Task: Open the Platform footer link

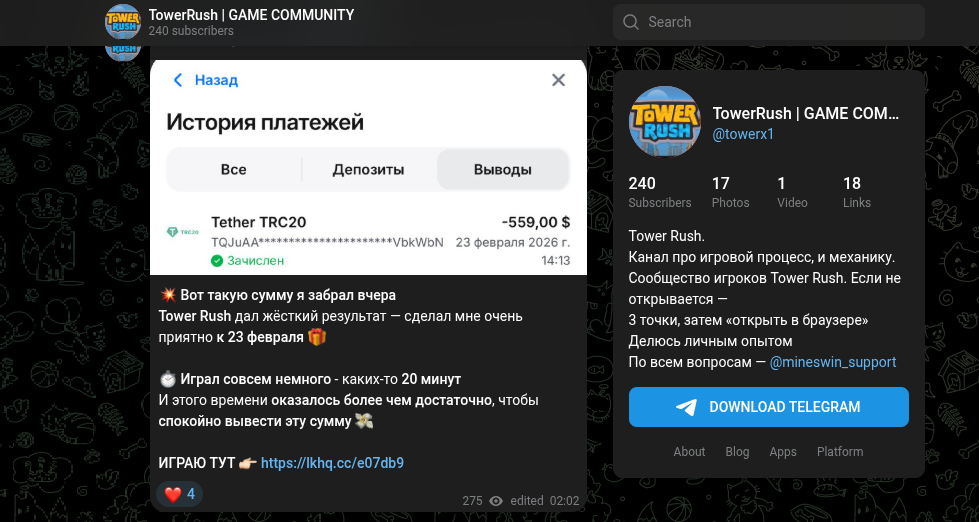Action: tap(840, 451)
